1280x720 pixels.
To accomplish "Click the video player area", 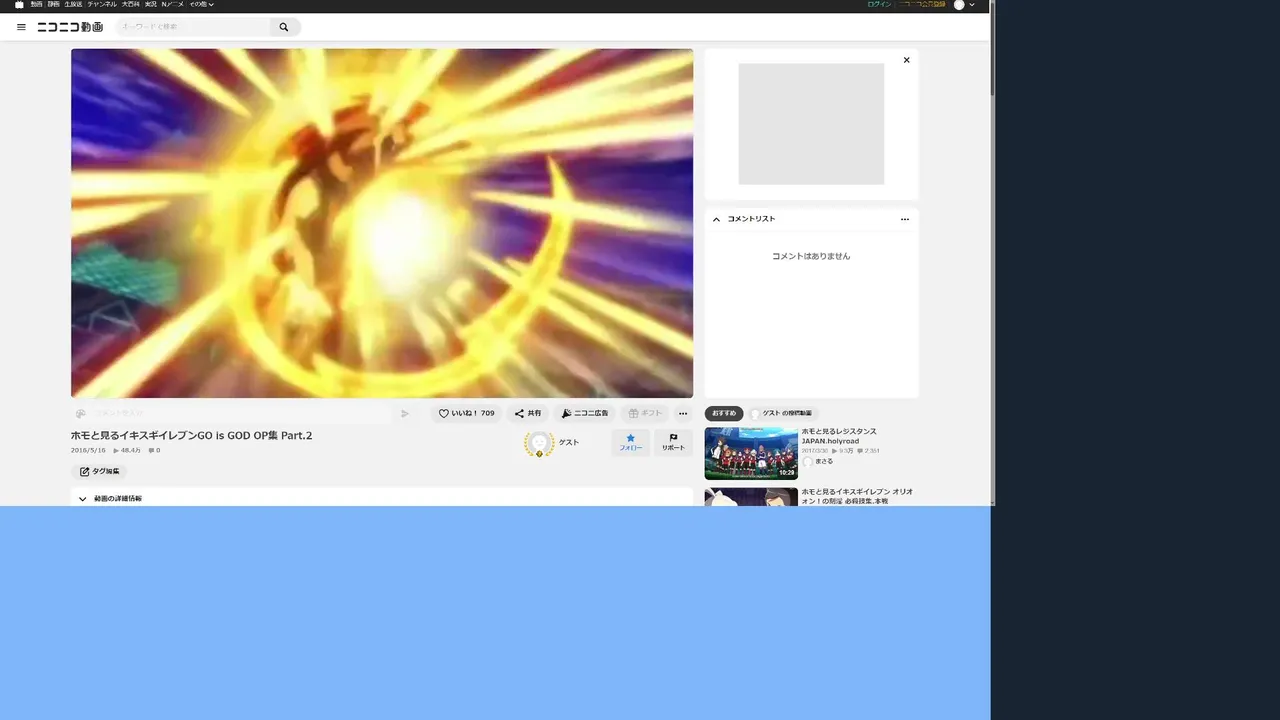I will 382,223.
